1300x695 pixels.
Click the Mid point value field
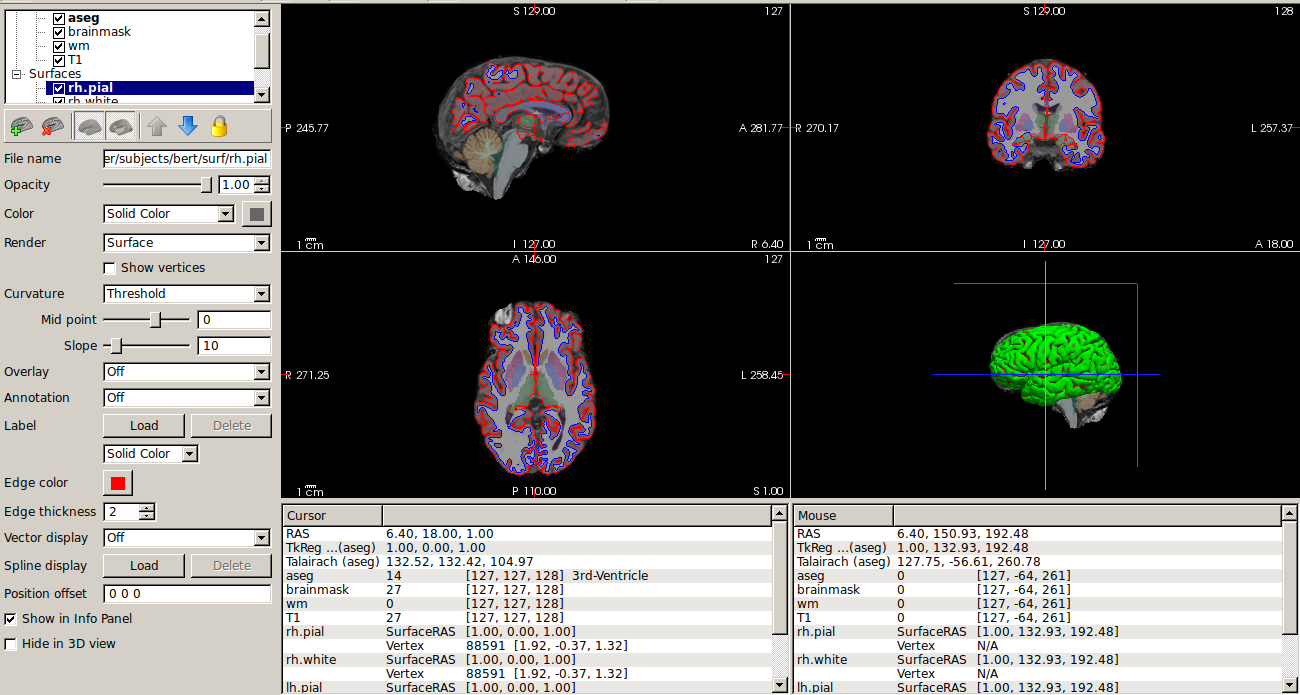coord(234,320)
